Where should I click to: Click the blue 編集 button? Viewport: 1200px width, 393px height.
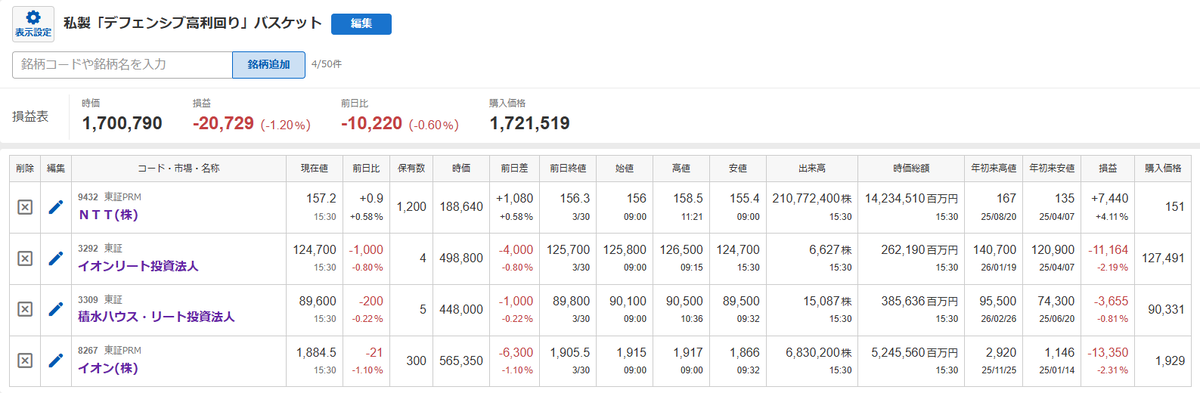pos(361,24)
